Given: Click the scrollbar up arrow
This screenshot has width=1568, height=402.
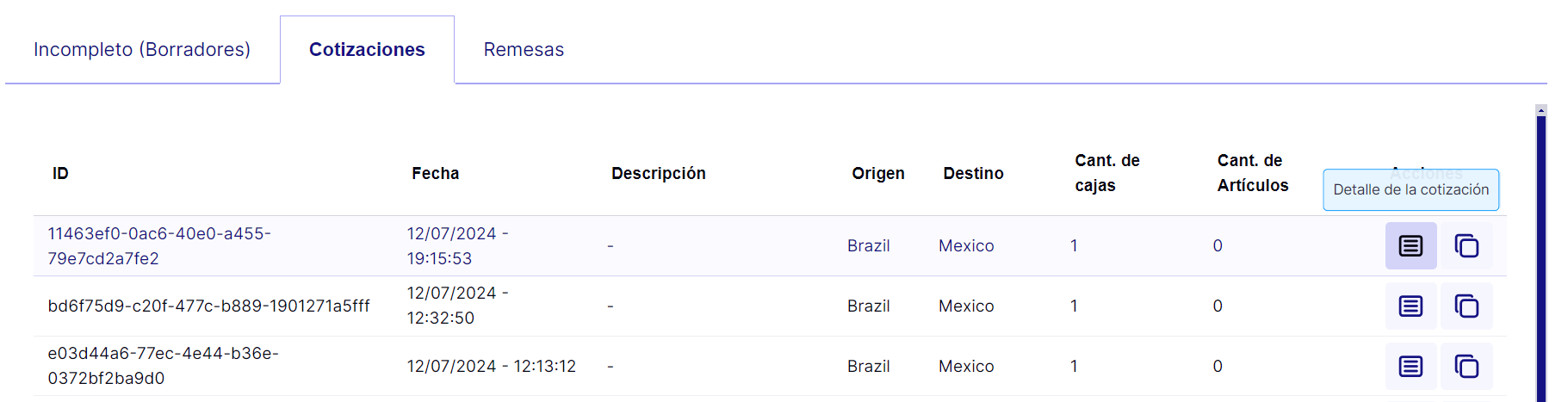Looking at the screenshot, I should click(1541, 110).
